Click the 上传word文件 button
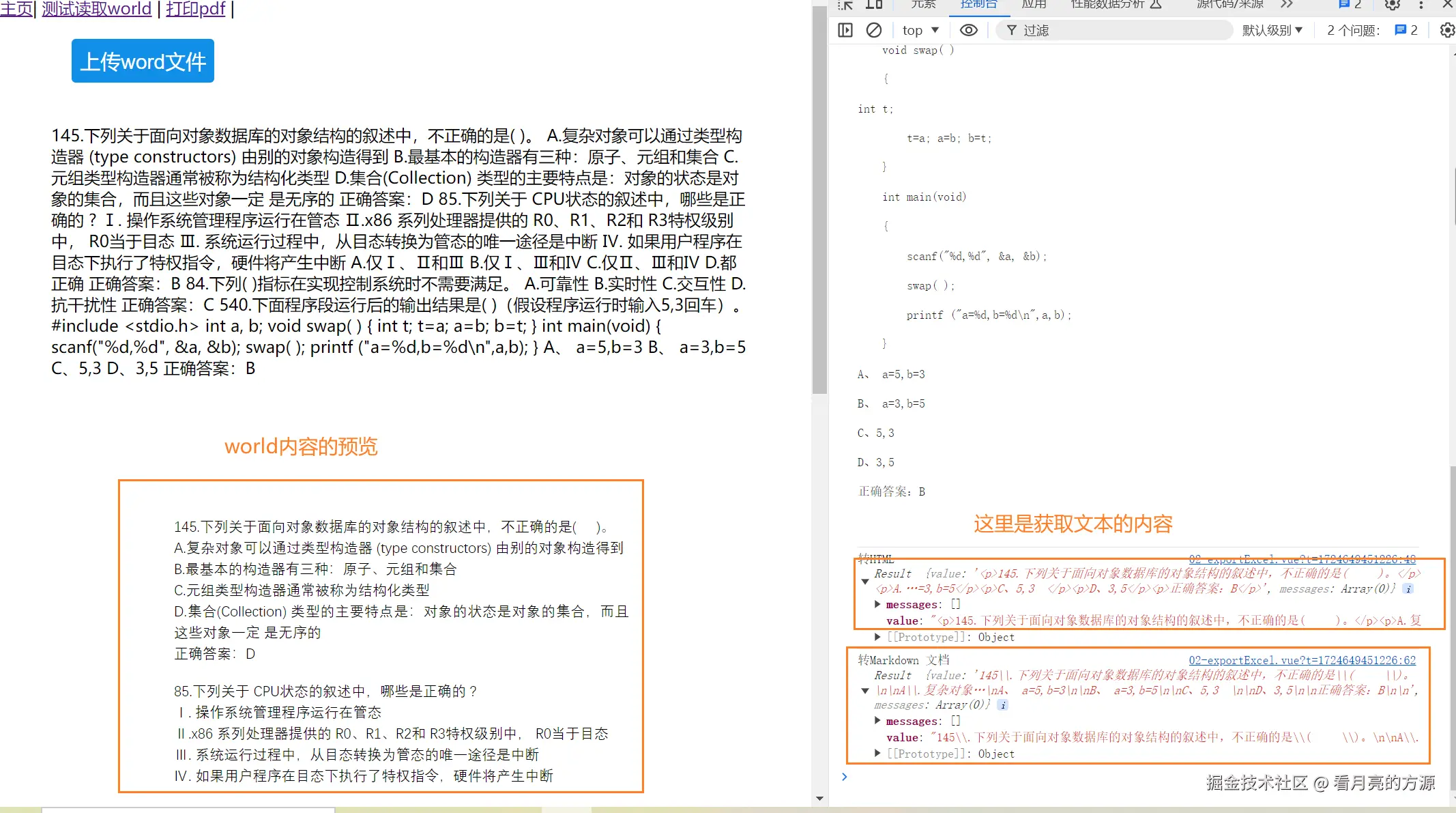Image resolution: width=1456 pixels, height=813 pixels. click(143, 61)
